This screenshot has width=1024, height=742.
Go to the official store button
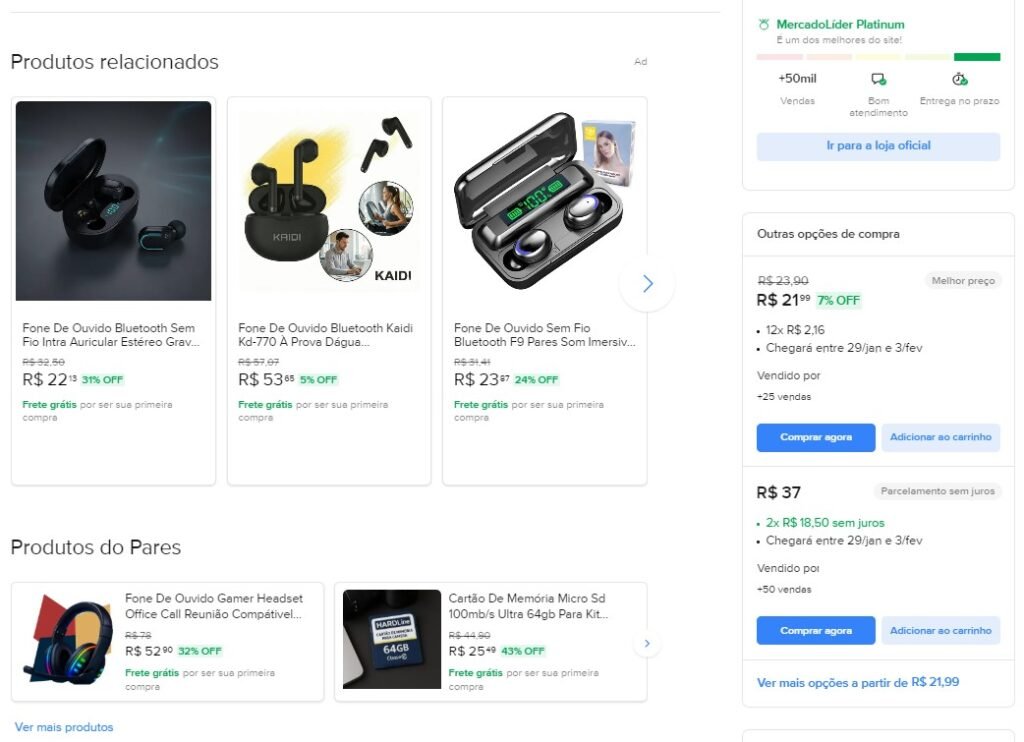coord(878,146)
